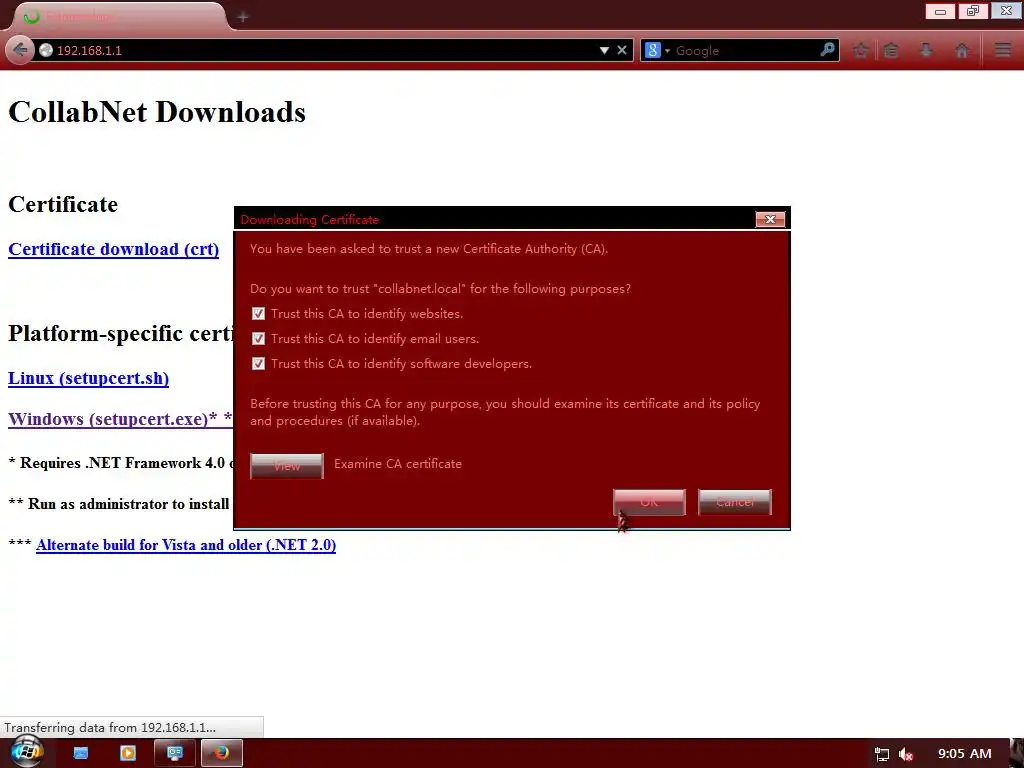Open Alternate build for Vista link

click(x=186, y=545)
